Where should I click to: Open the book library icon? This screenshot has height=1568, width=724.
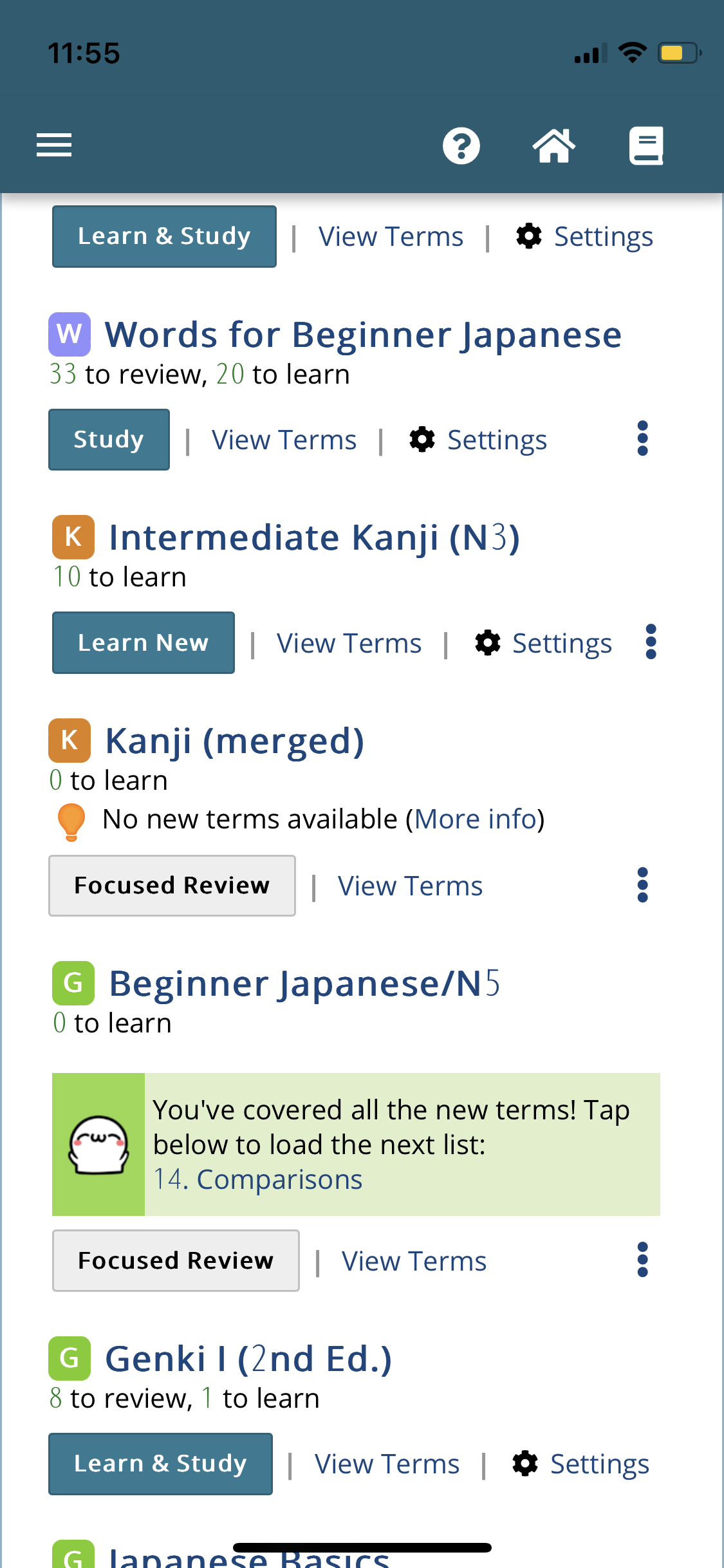pyautogui.click(x=646, y=146)
